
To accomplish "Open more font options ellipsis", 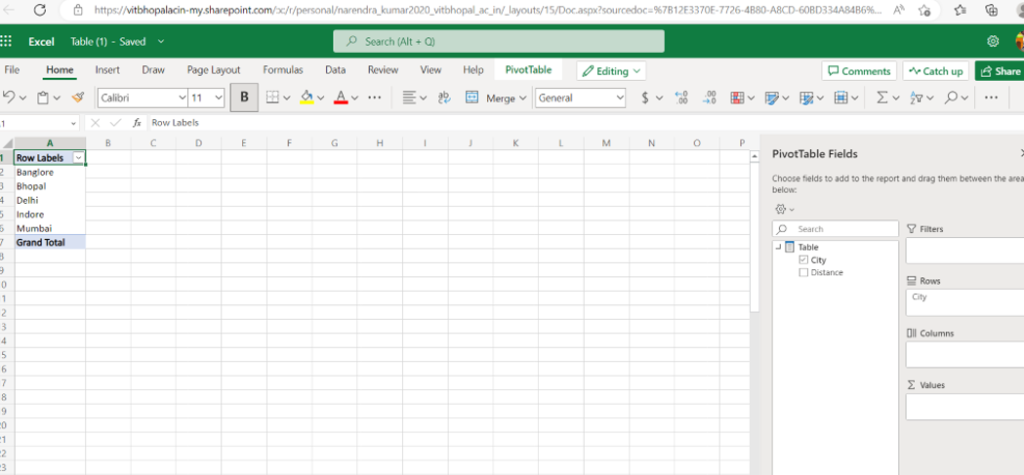I will [x=374, y=97].
